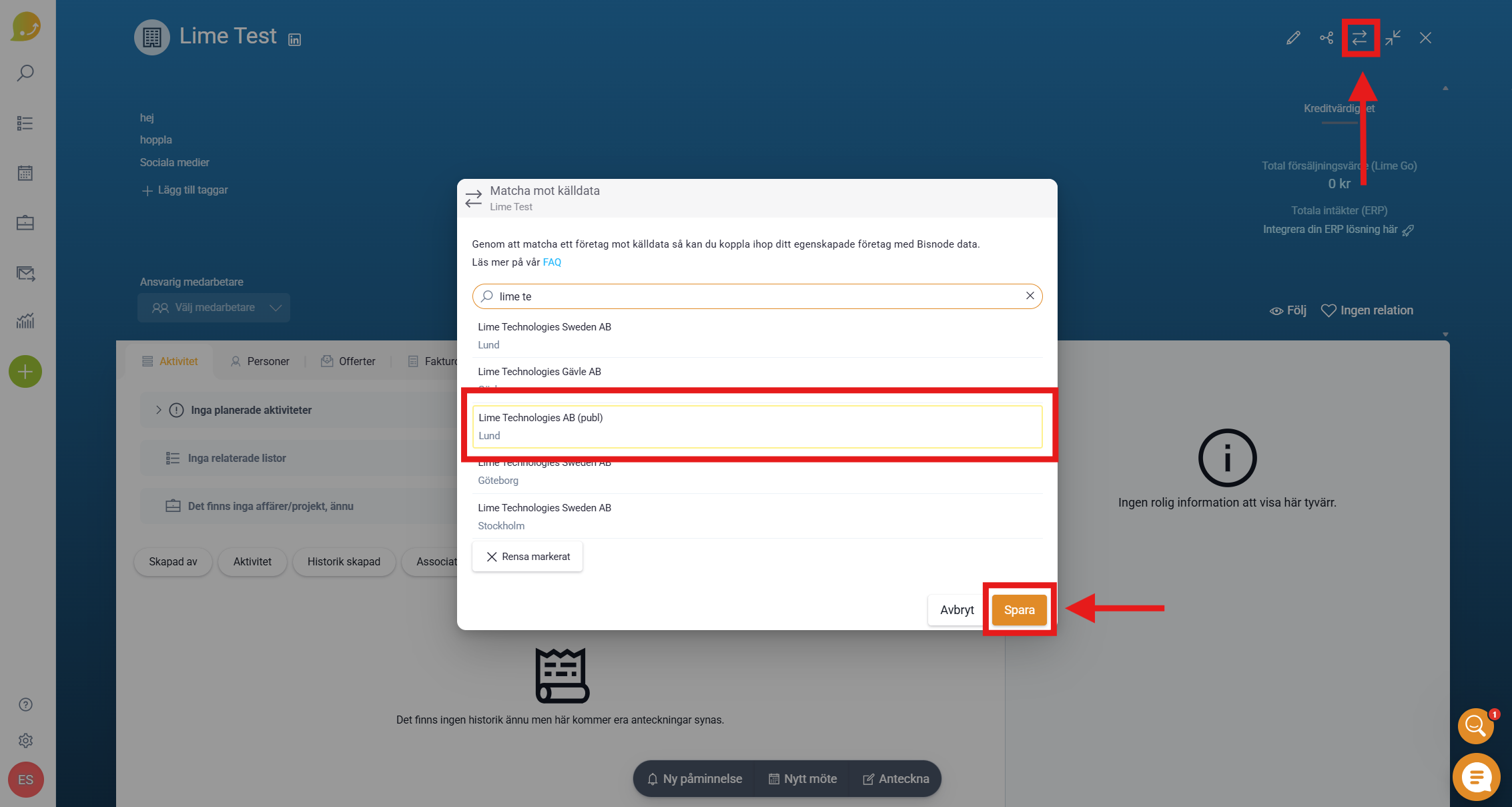Click the Historik skapad filter chip

pos(344,562)
